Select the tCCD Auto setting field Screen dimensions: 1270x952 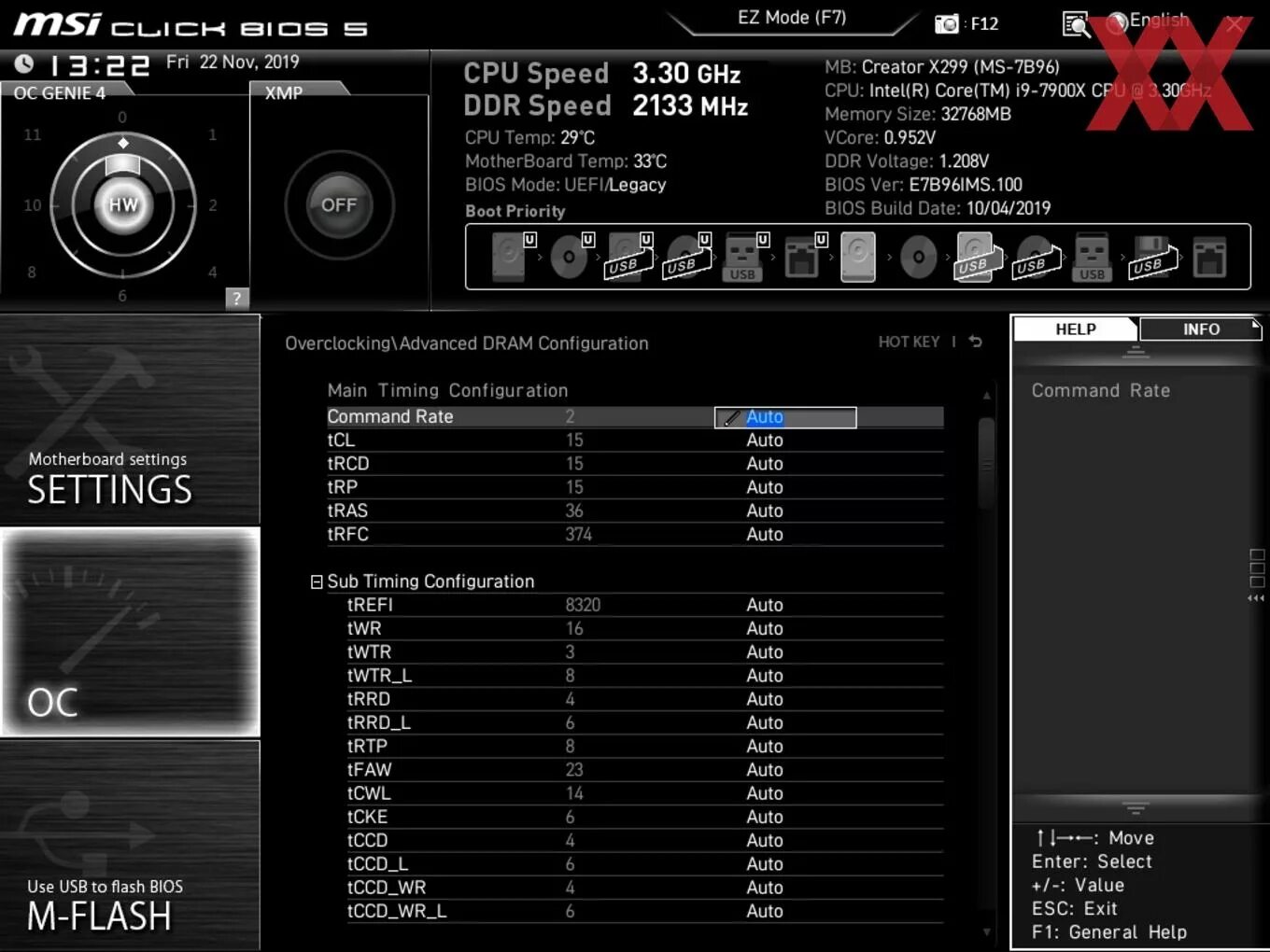click(x=765, y=841)
